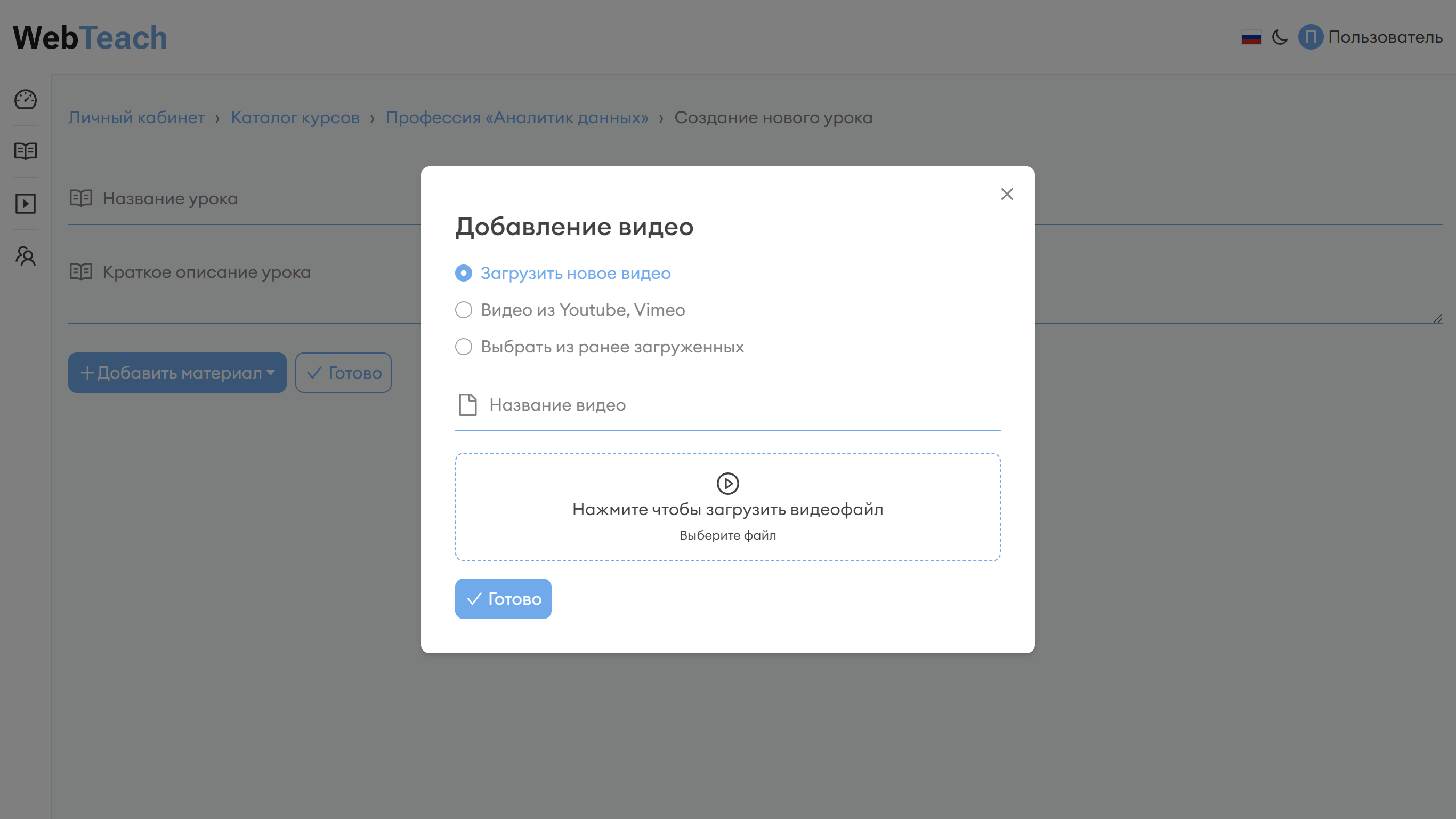Open courses book icon in sidebar

26,151
